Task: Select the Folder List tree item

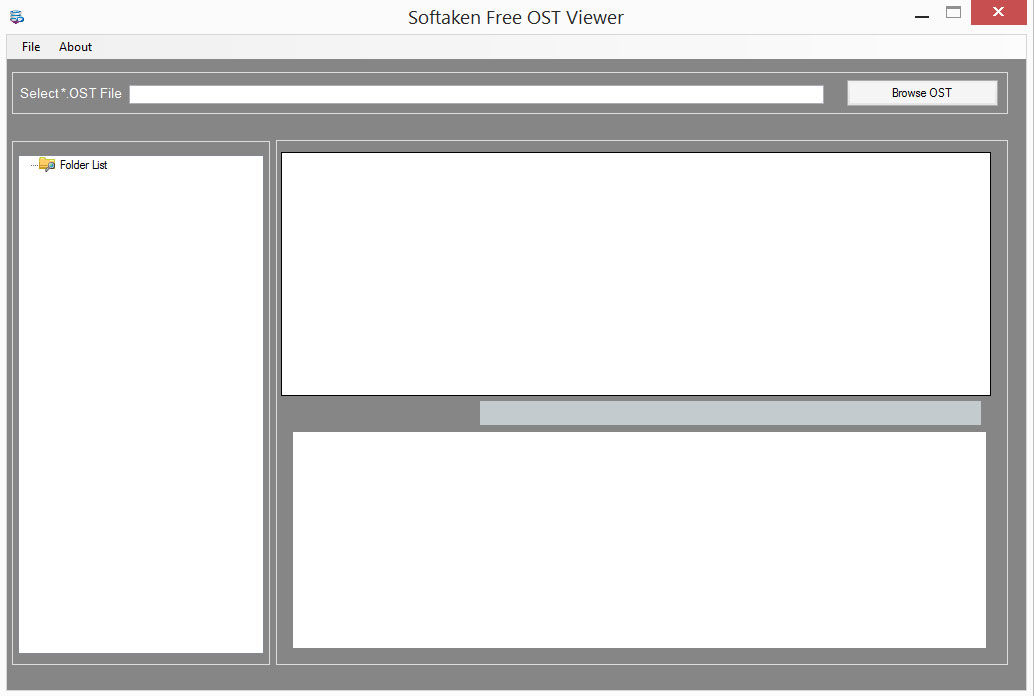Action: point(83,165)
